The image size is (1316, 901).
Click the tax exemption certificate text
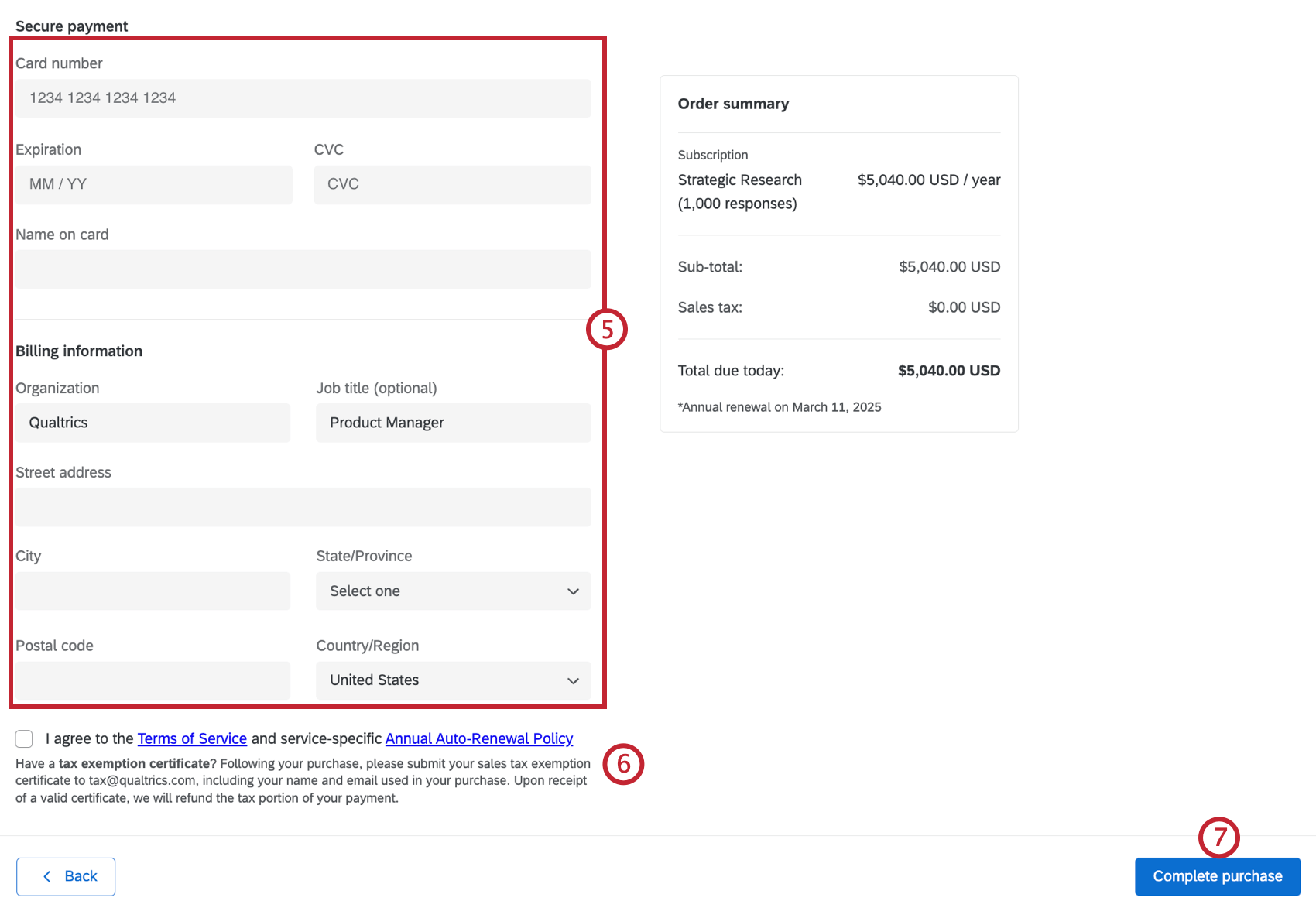point(134,763)
